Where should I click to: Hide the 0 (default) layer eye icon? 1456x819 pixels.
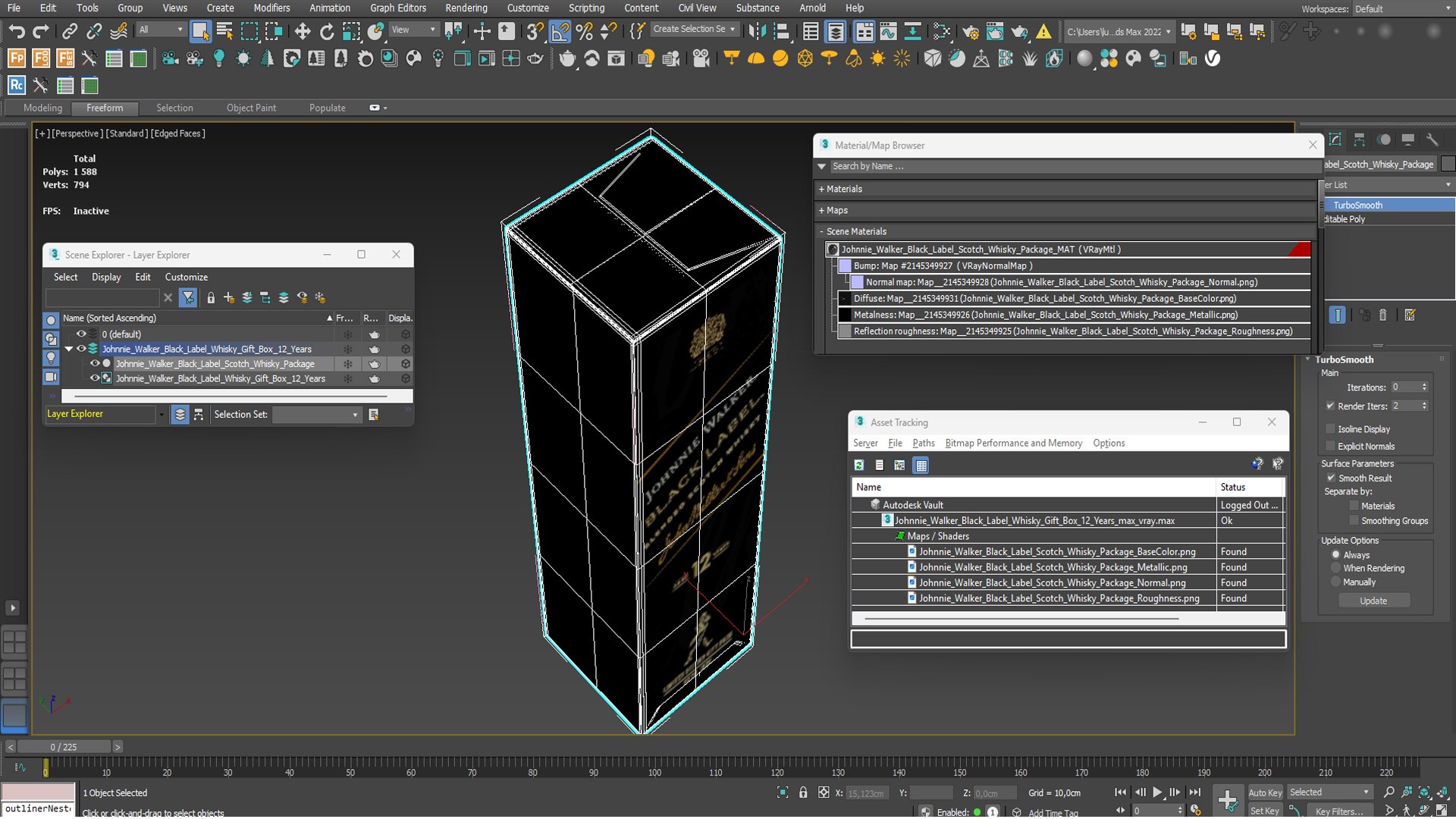(81, 334)
